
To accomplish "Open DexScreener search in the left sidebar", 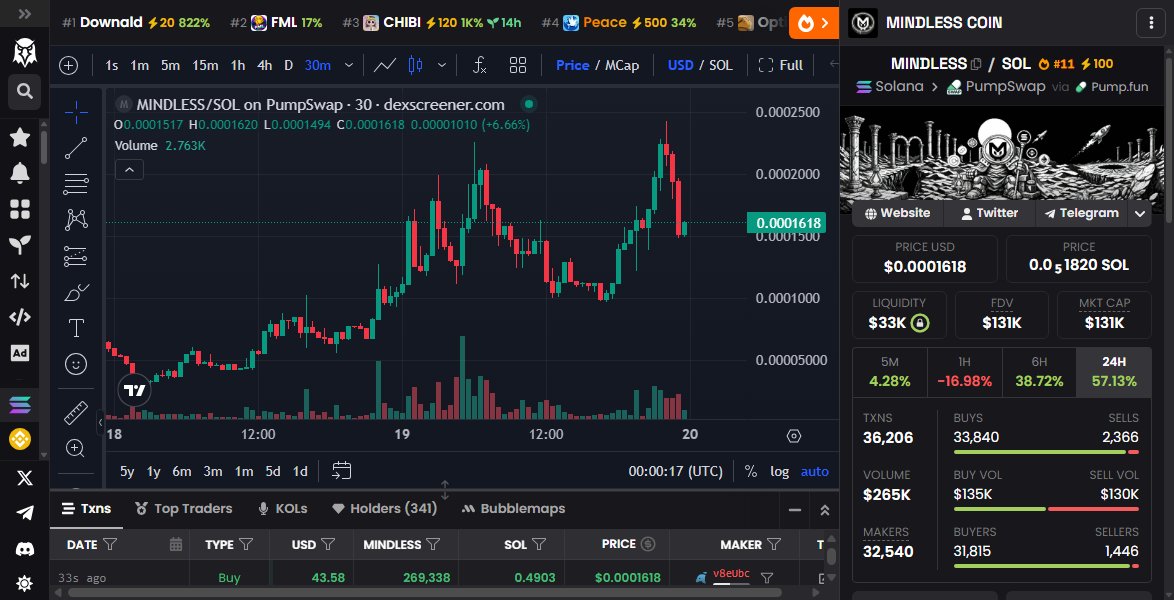I will 22,92.
